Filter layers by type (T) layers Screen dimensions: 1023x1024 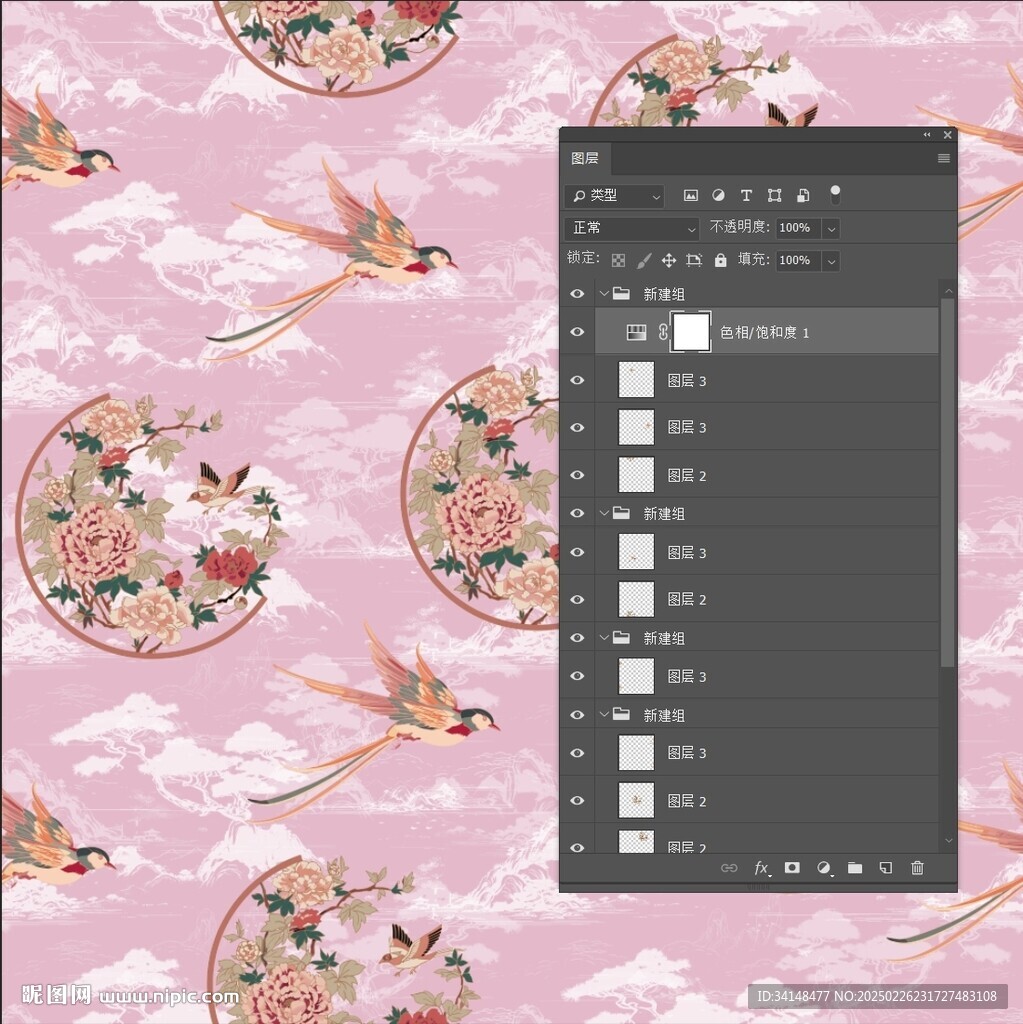click(x=746, y=195)
